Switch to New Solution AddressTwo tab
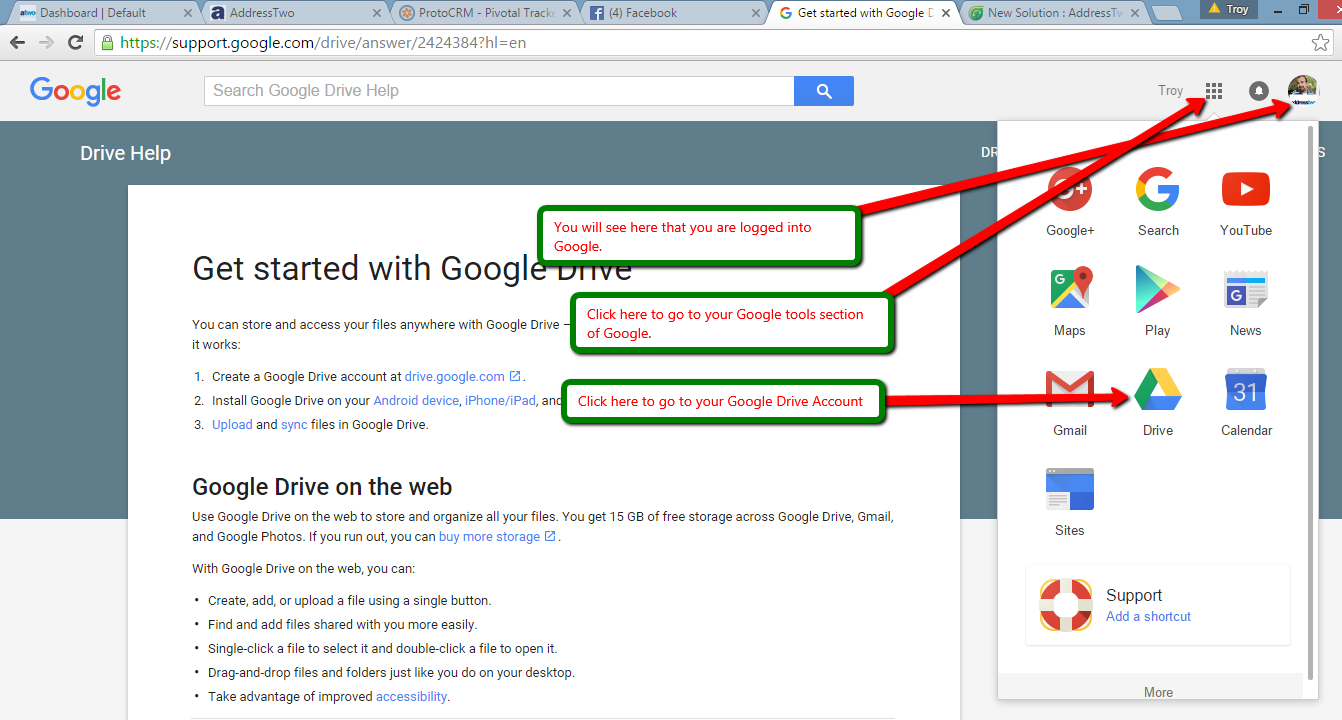The image size is (1342, 720). click(1052, 13)
